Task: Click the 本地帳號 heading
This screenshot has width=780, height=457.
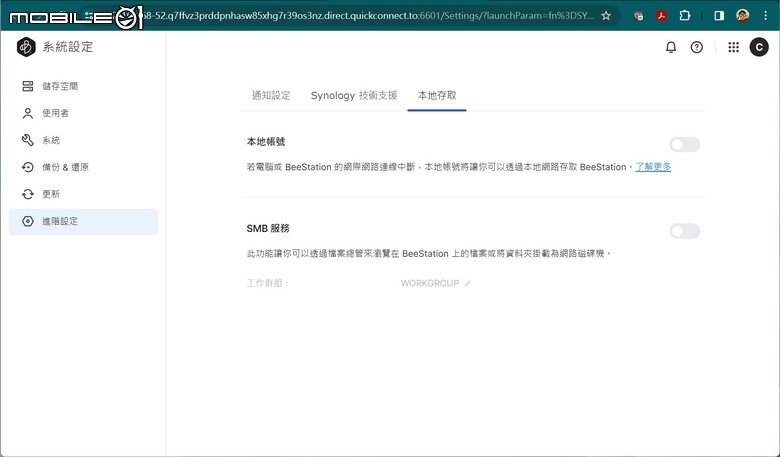Action: pyautogui.click(x=266, y=142)
